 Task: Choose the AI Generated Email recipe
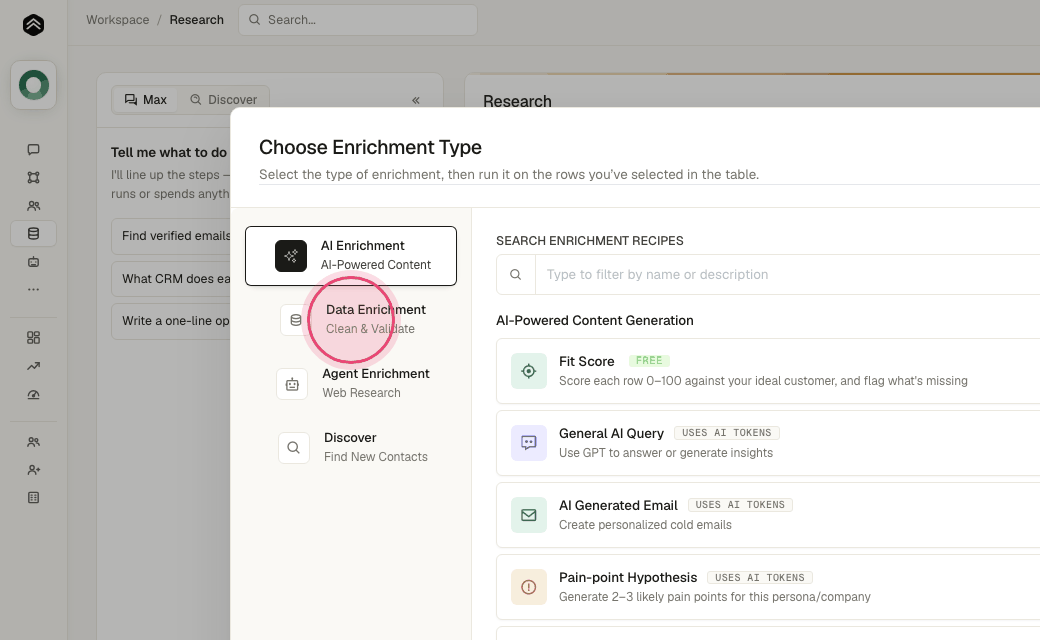point(768,515)
